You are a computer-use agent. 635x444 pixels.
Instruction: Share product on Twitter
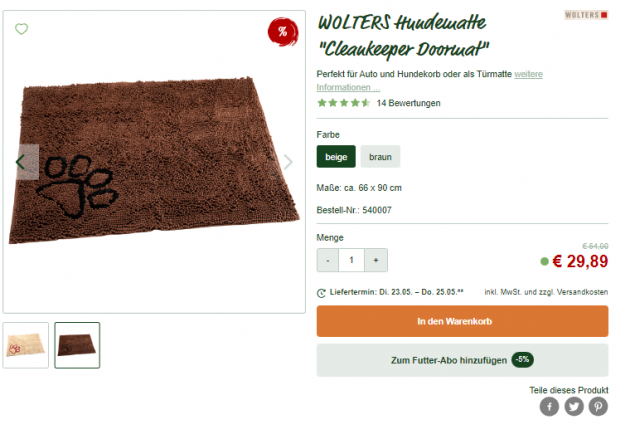click(x=574, y=406)
